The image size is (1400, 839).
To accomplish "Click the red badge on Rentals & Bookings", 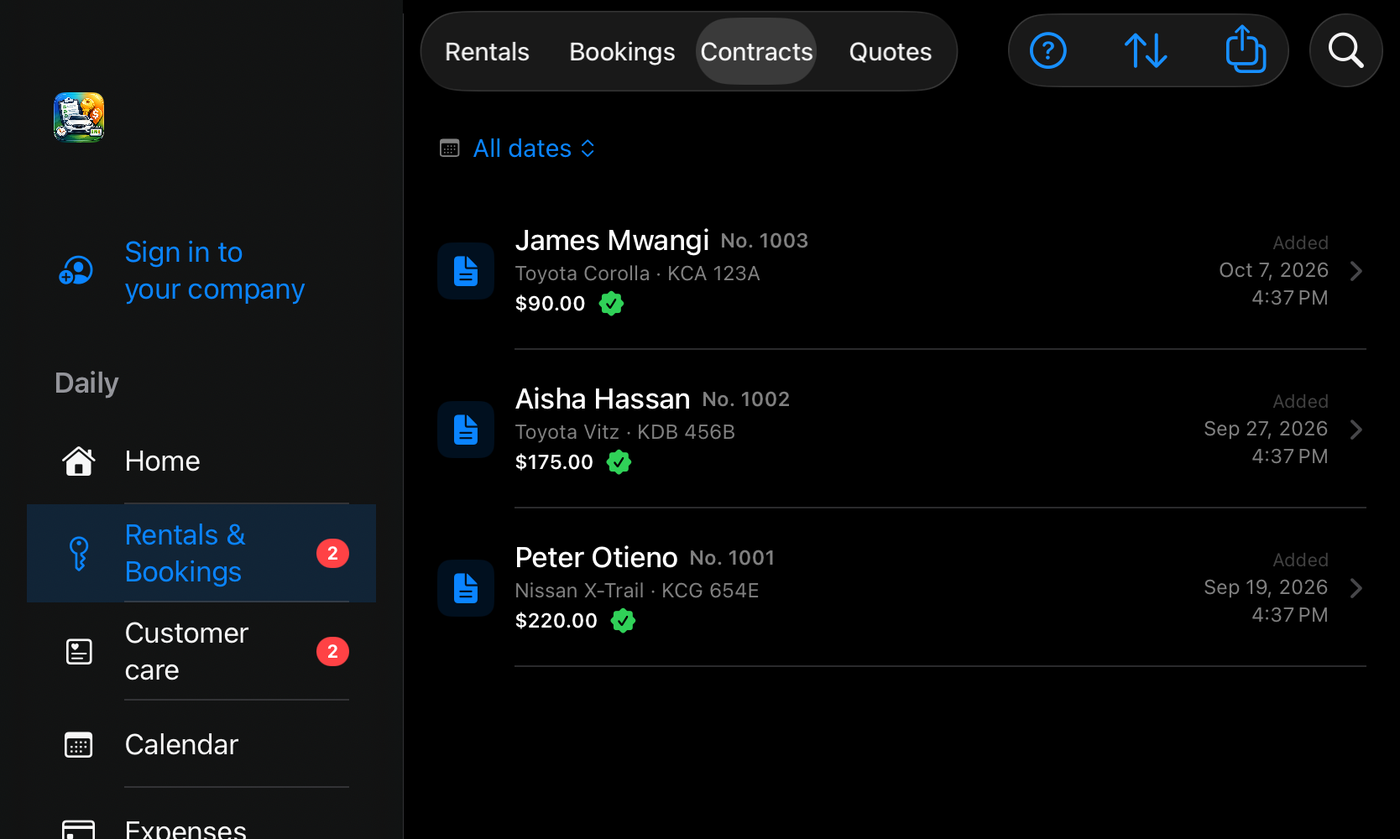I will tap(333, 553).
